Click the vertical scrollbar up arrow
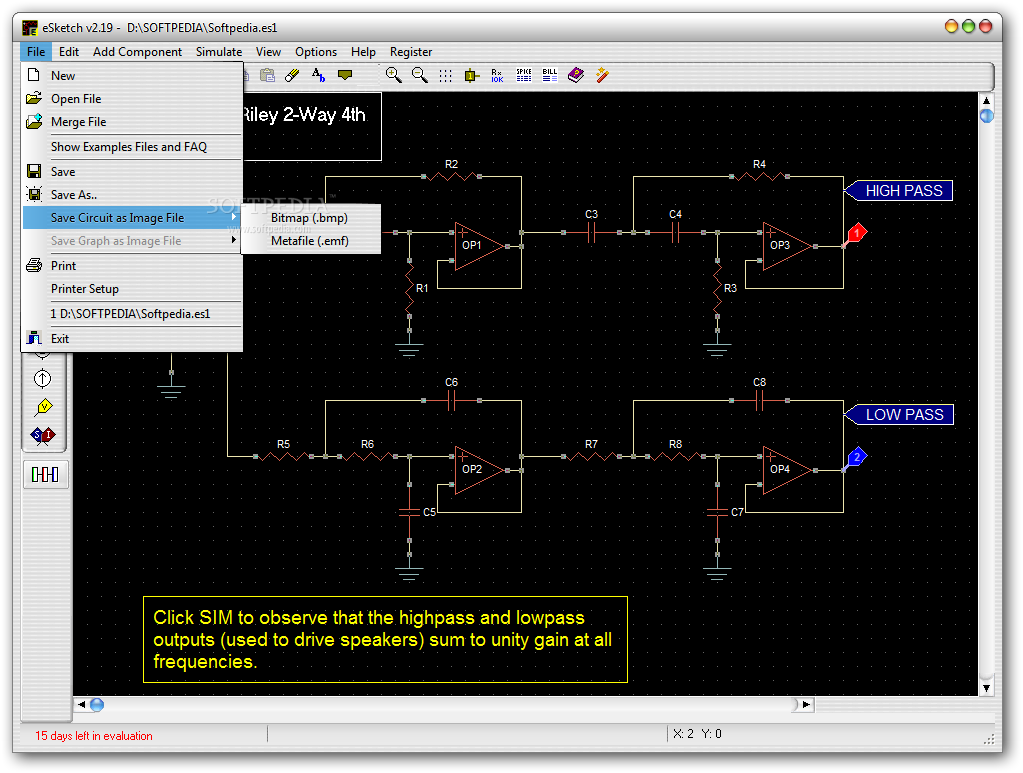1023x773 pixels. 986,100
